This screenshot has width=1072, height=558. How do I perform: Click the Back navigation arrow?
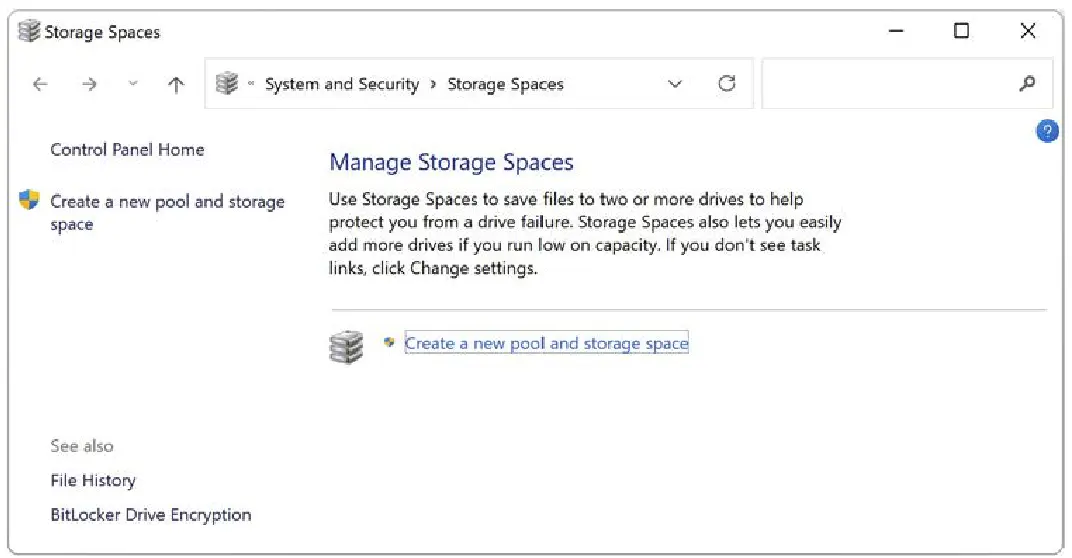click(40, 85)
